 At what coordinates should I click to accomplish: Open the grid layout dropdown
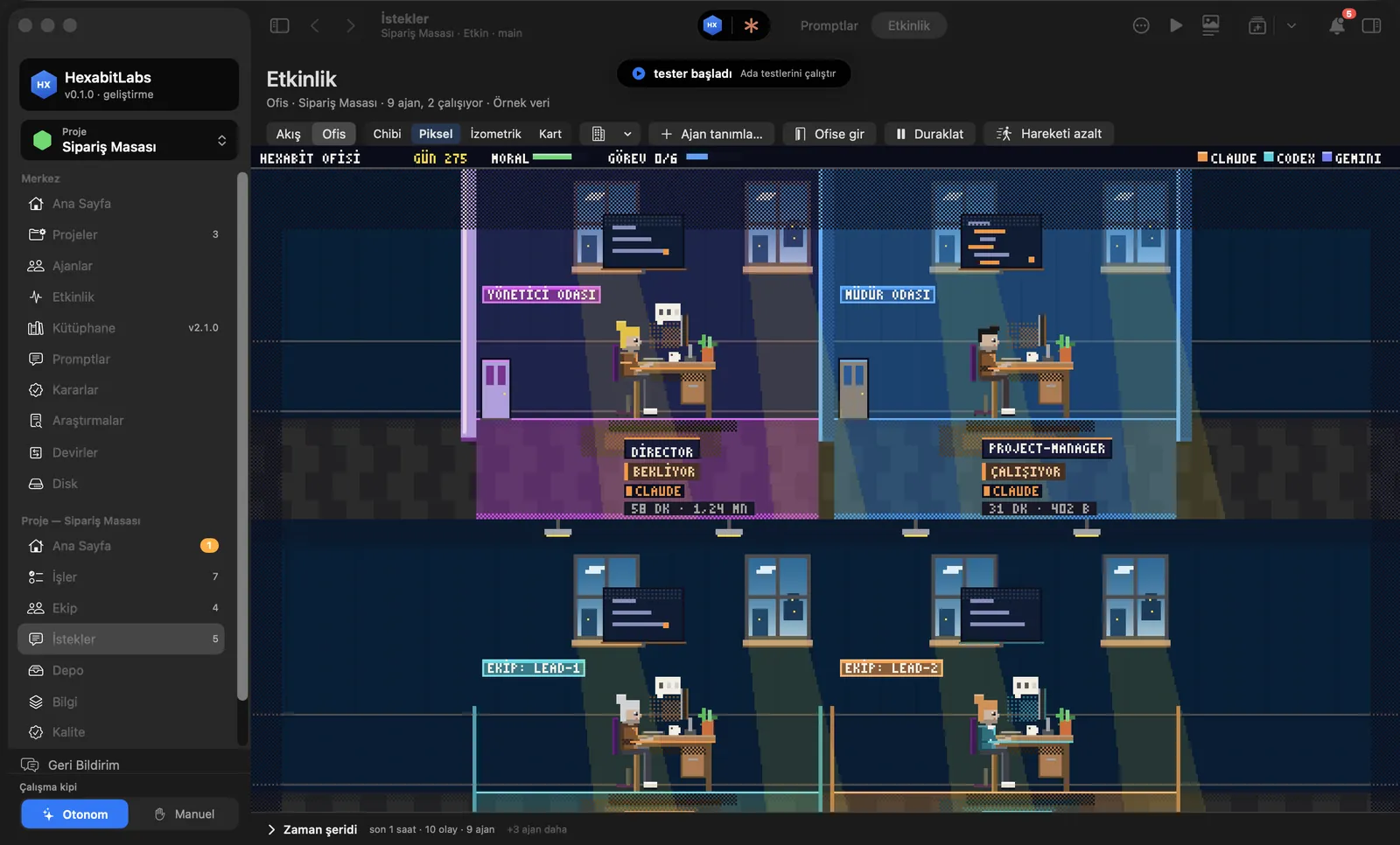point(610,134)
